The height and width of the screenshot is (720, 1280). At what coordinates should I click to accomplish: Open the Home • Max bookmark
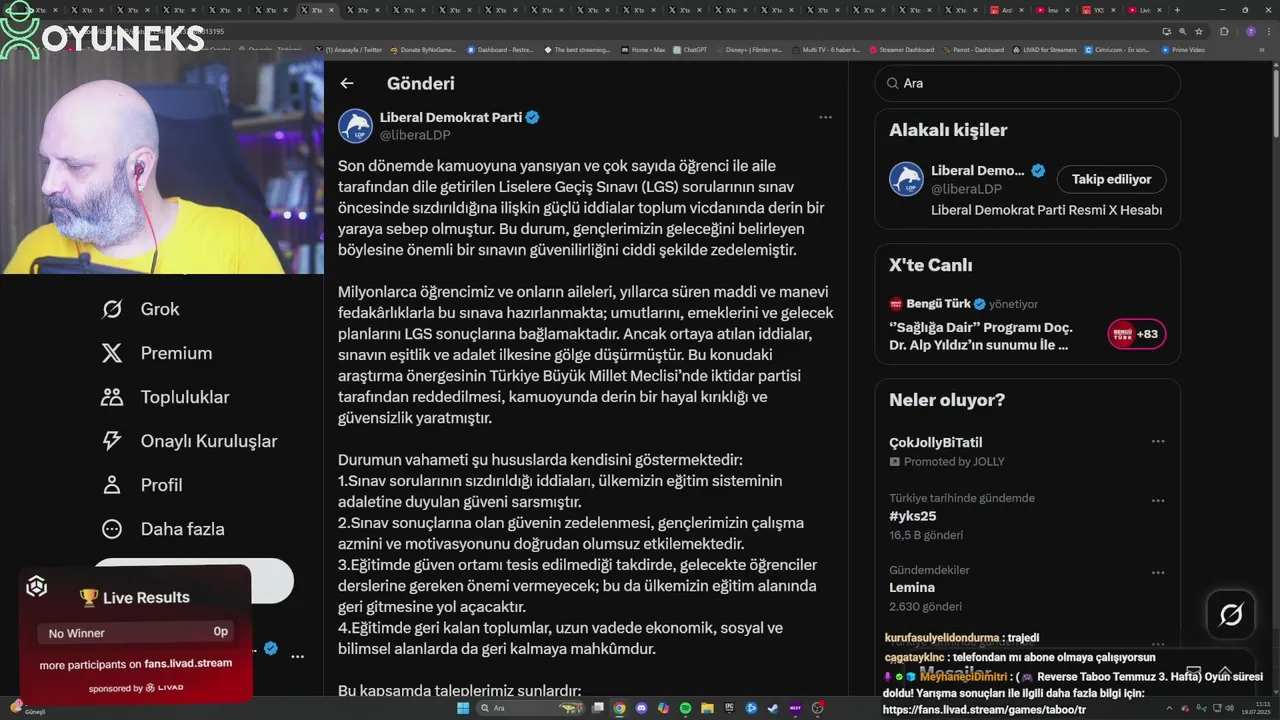click(643, 49)
